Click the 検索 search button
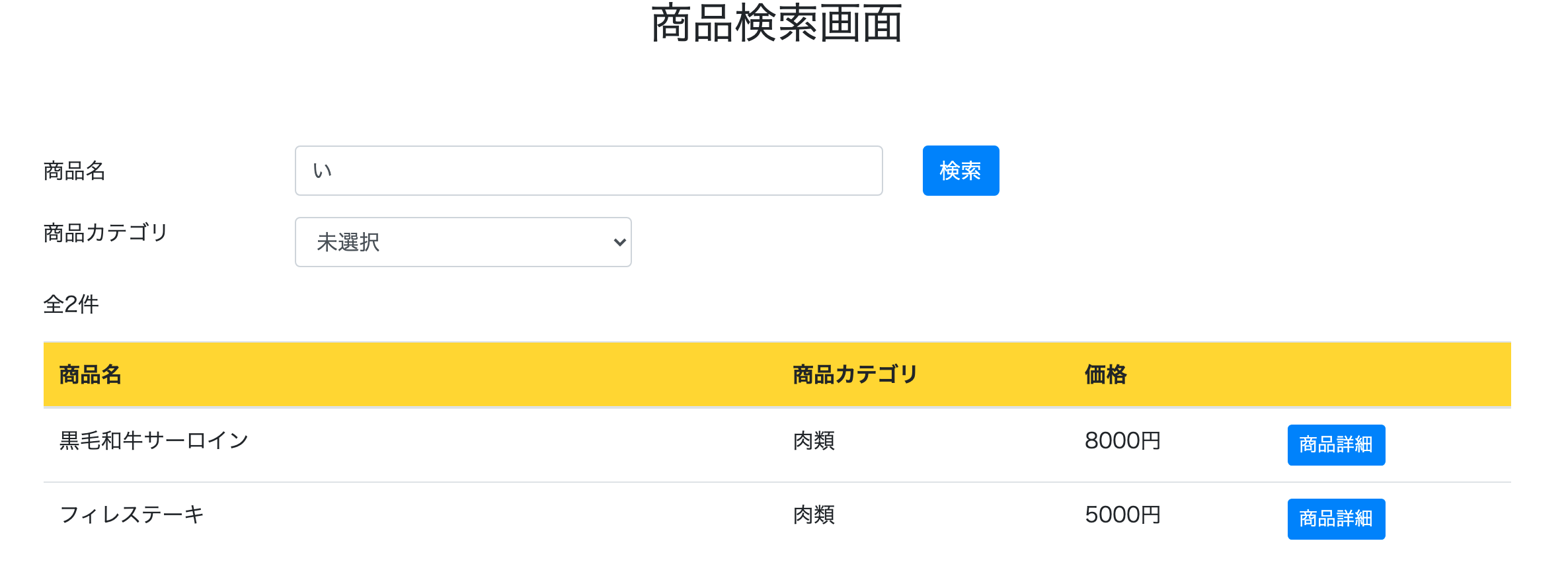The height and width of the screenshot is (582, 1568). point(959,171)
